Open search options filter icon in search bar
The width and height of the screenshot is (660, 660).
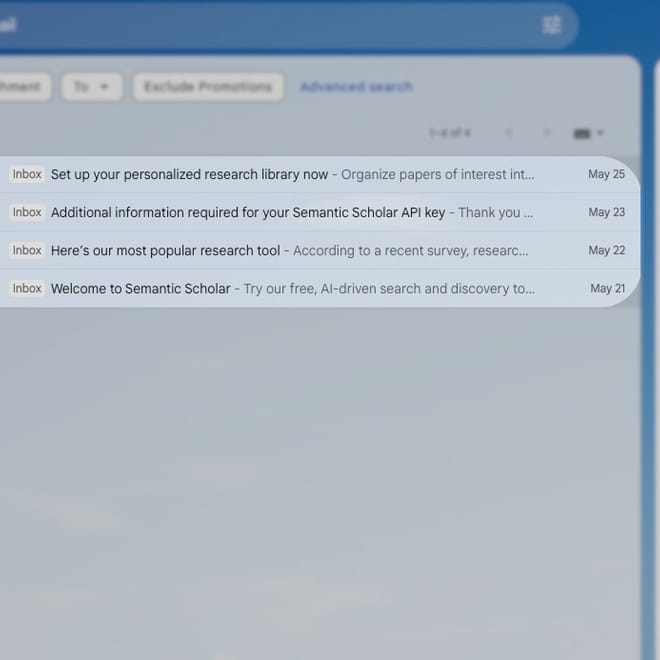pyautogui.click(x=551, y=25)
